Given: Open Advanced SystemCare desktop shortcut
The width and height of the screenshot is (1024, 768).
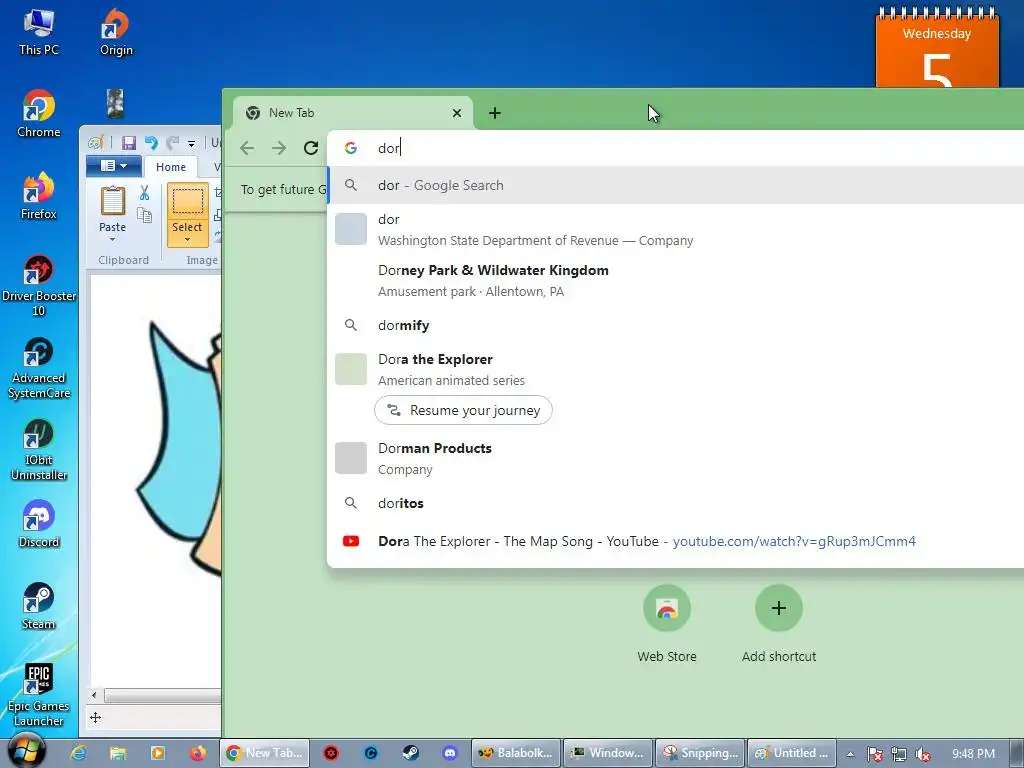Looking at the screenshot, I should coord(39,368).
